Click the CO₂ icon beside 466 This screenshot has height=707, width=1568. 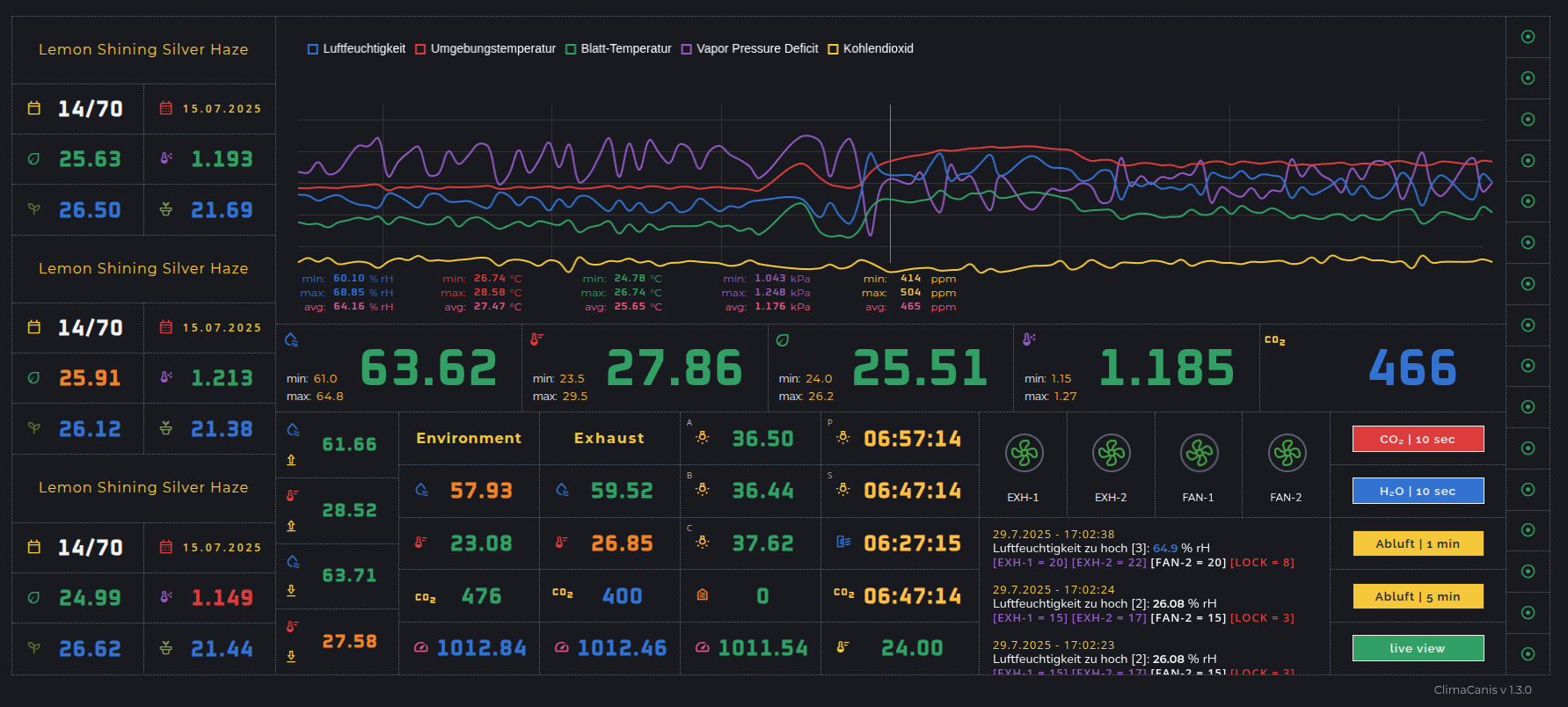point(1274,340)
